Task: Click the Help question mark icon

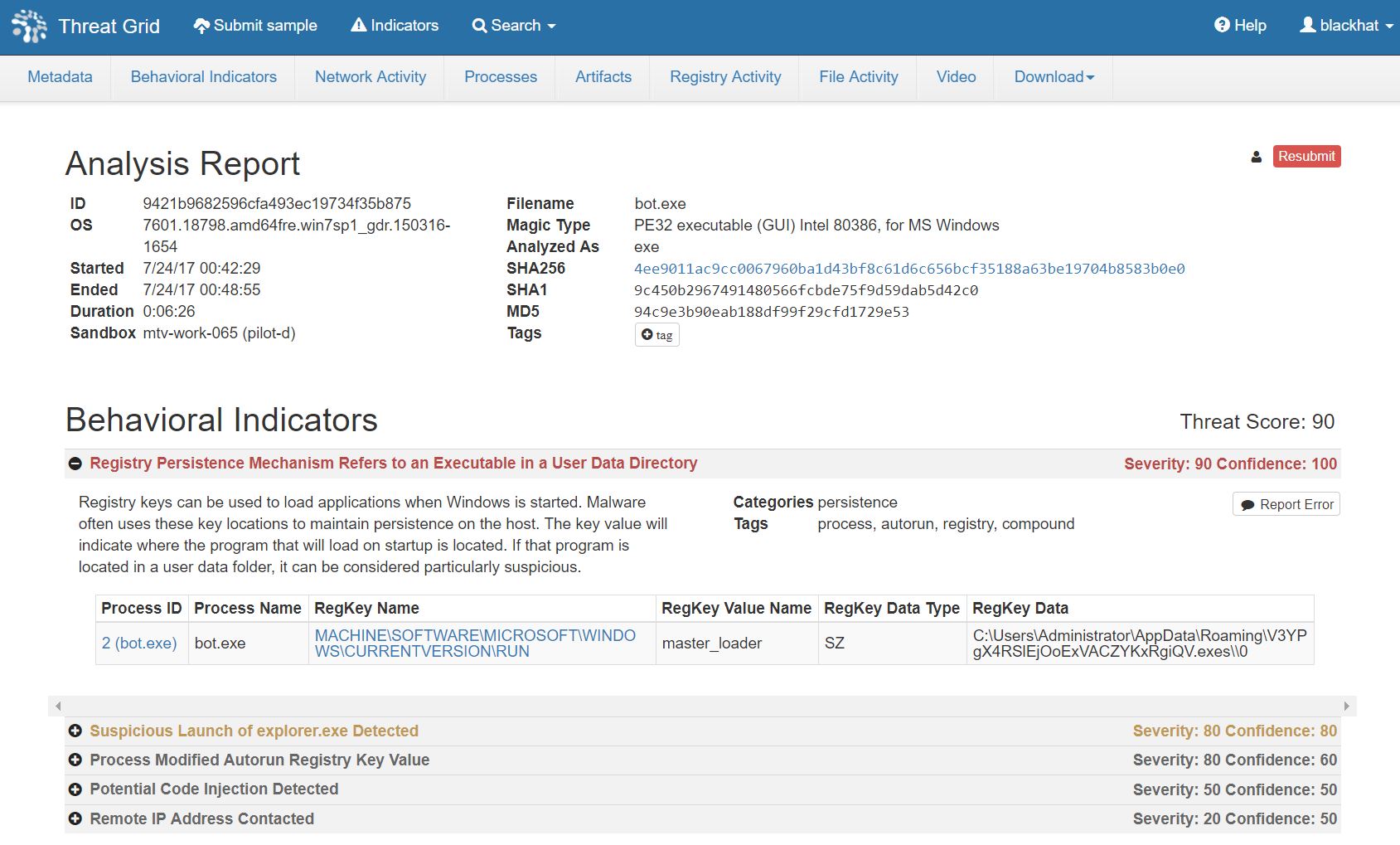Action: 1222,26
